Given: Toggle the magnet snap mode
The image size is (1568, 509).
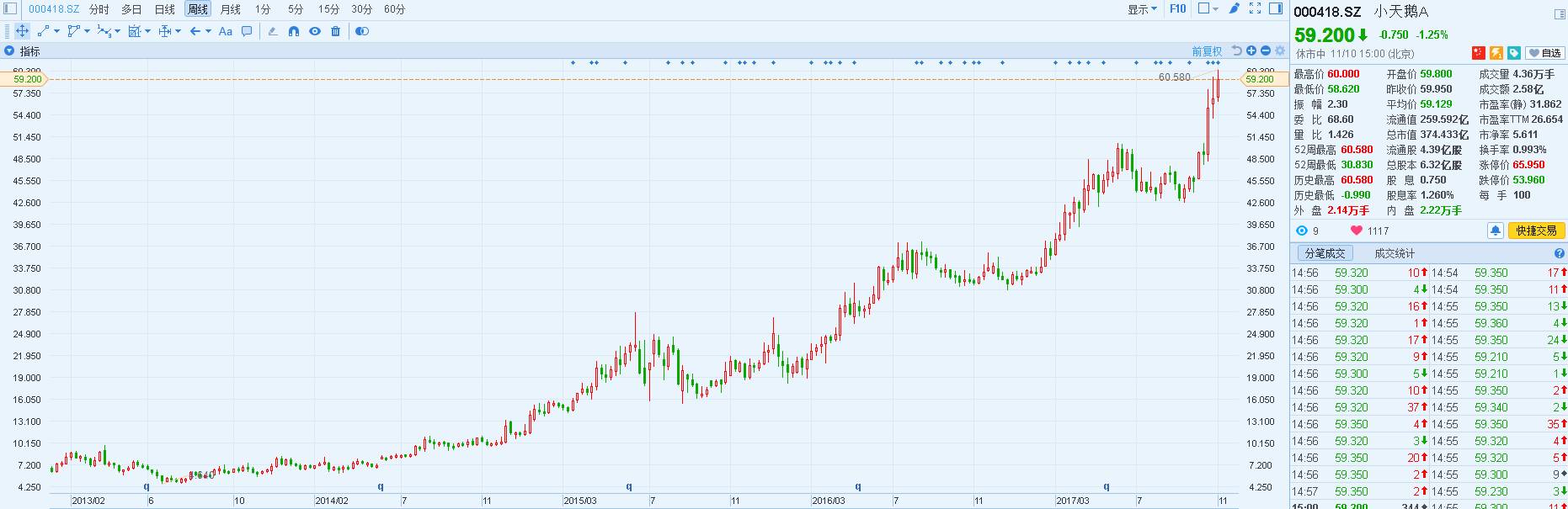Looking at the screenshot, I should click(294, 31).
